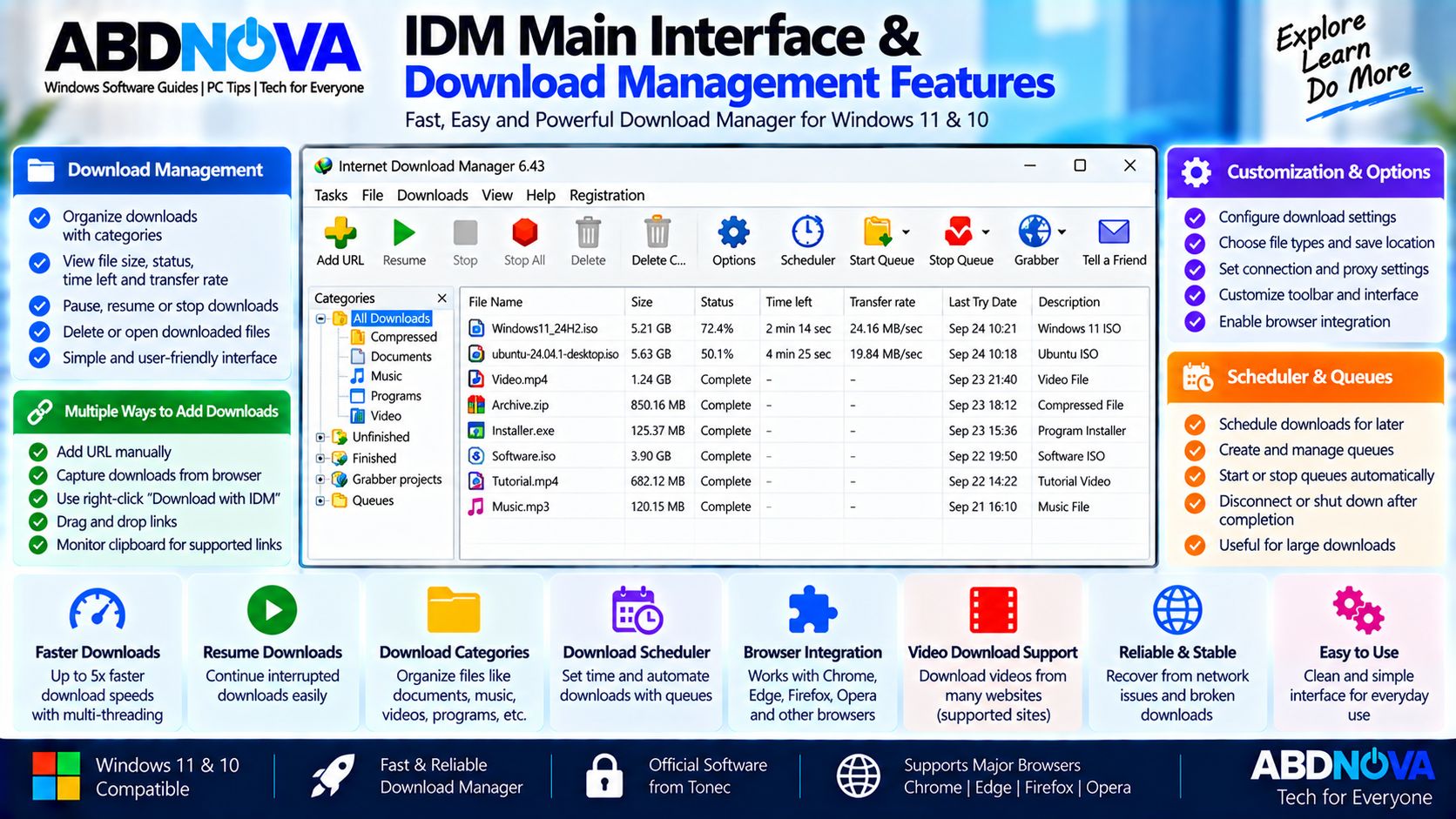Click the red Stop All icon
Image resolution: width=1456 pixels, height=819 pixels.
click(524, 232)
